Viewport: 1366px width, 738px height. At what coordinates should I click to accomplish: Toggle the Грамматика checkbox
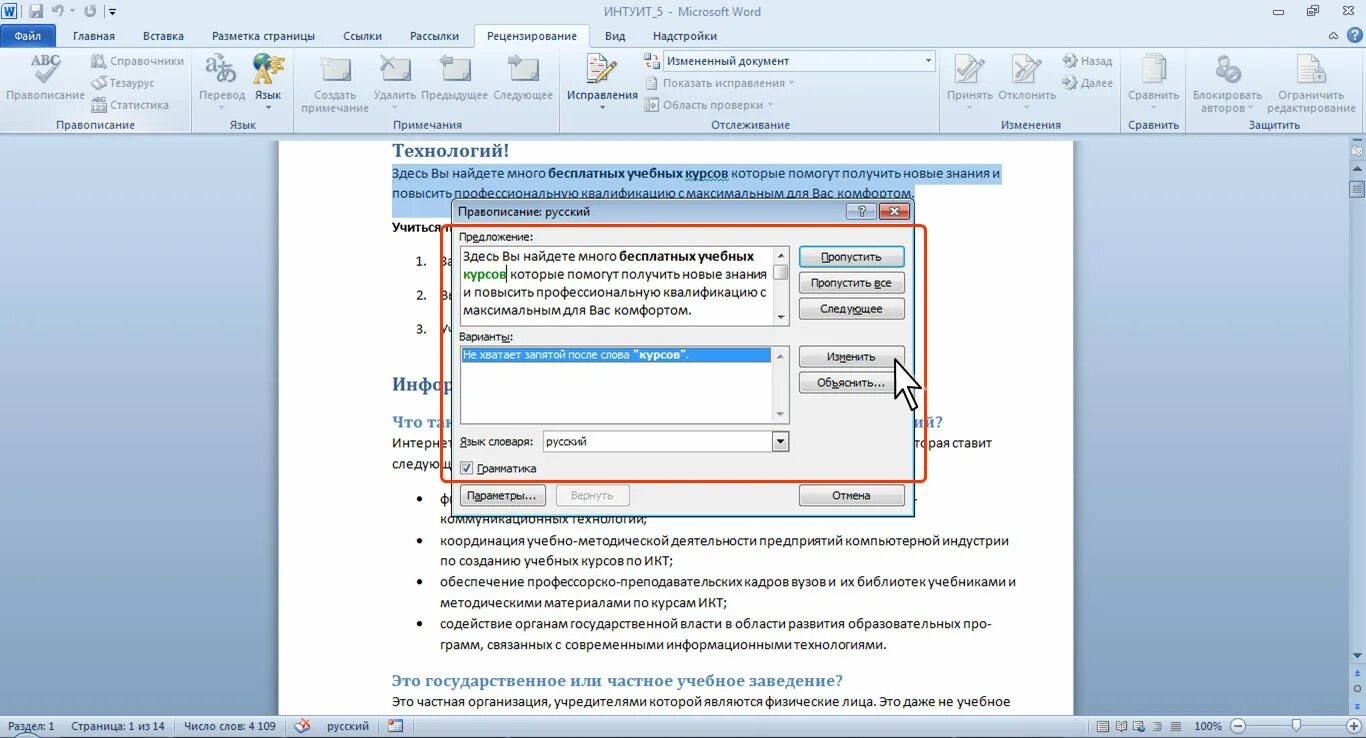point(467,468)
